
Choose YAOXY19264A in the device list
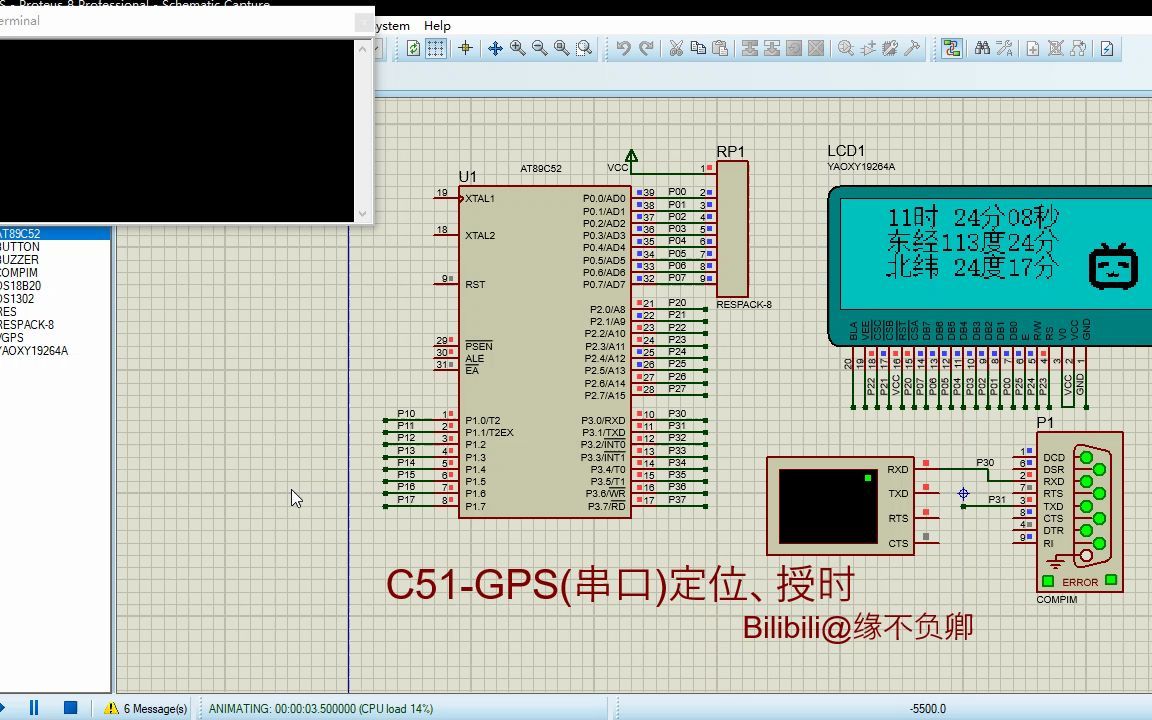tap(40, 350)
